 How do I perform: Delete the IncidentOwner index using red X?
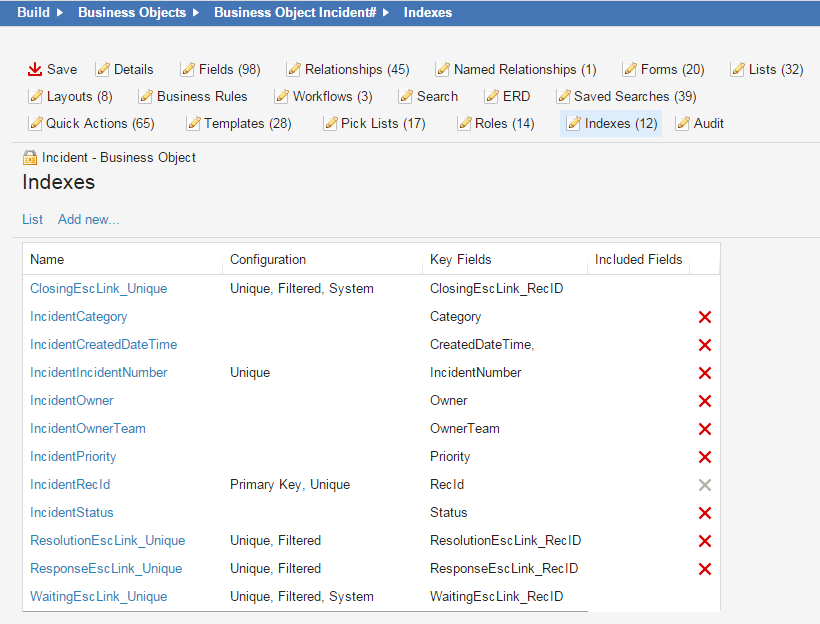705,401
